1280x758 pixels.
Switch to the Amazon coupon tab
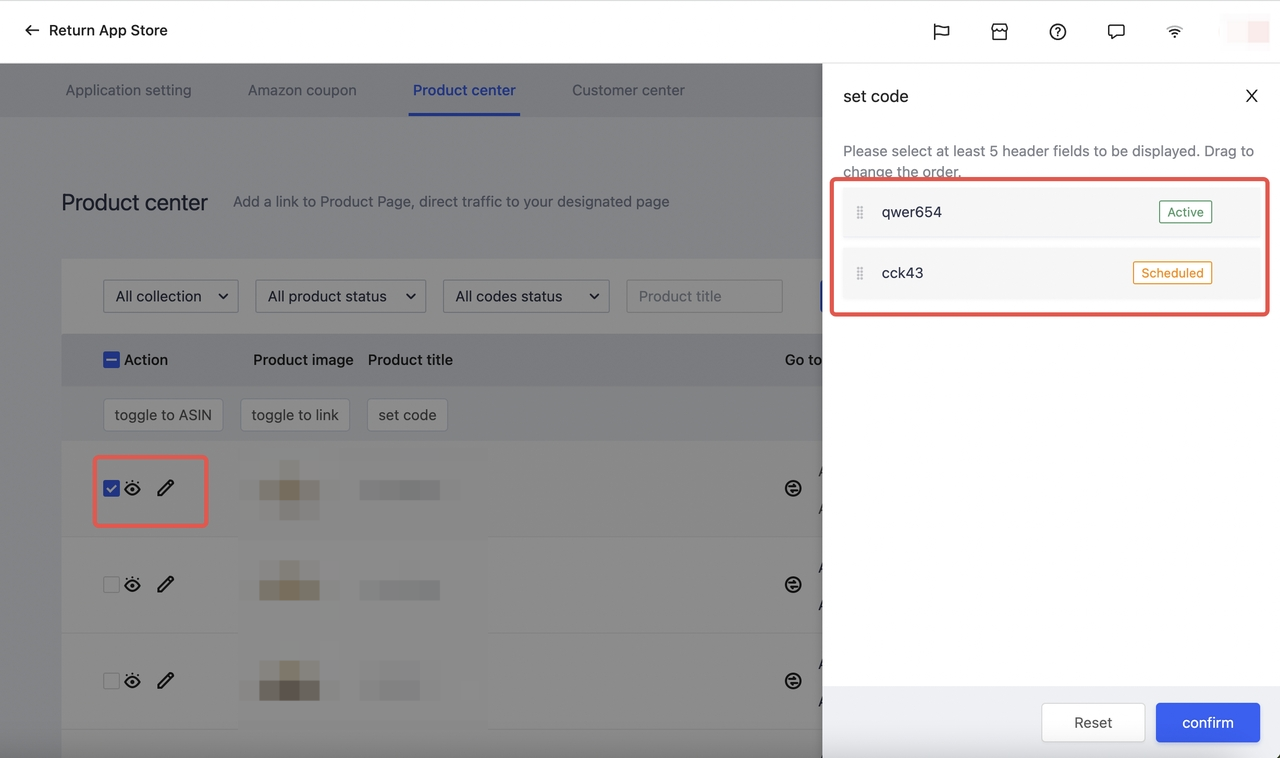(x=302, y=90)
